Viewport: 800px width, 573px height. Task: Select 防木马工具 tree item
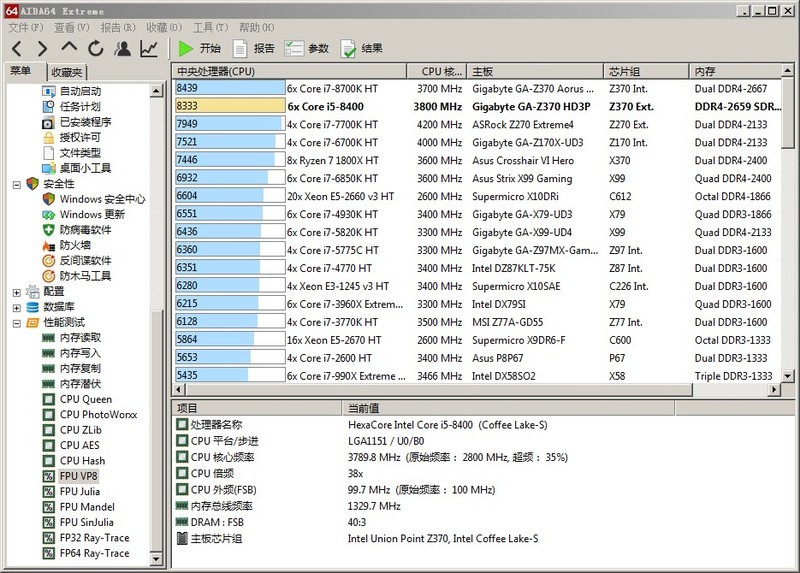coord(85,276)
